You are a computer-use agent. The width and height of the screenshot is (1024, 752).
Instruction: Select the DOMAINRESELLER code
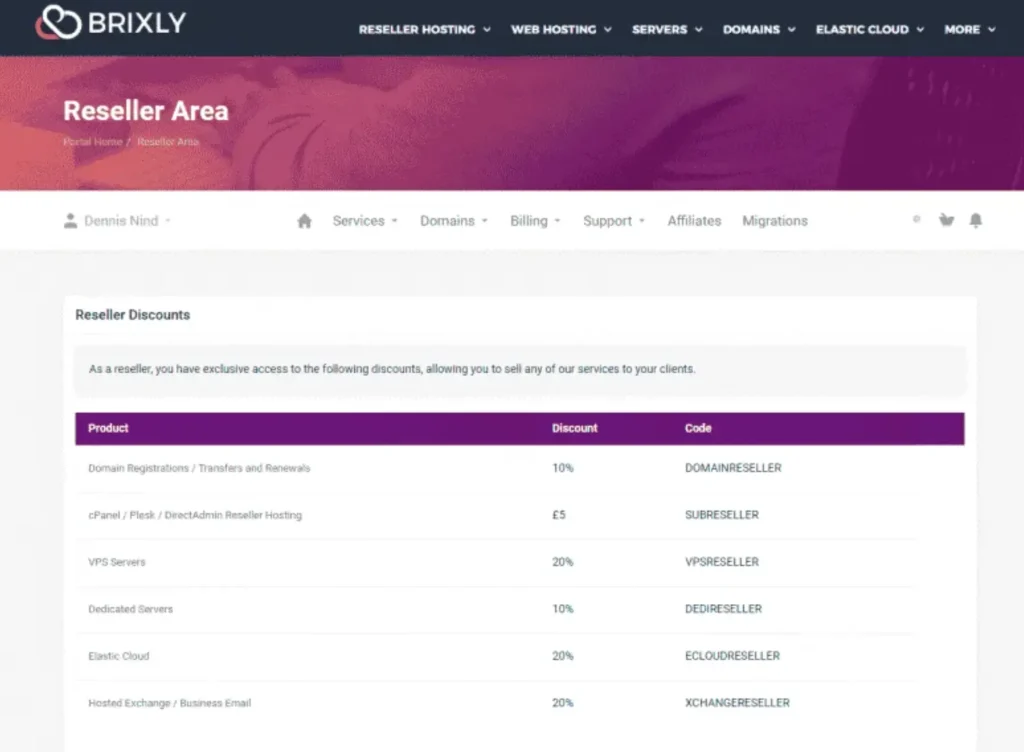pyautogui.click(x=733, y=468)
